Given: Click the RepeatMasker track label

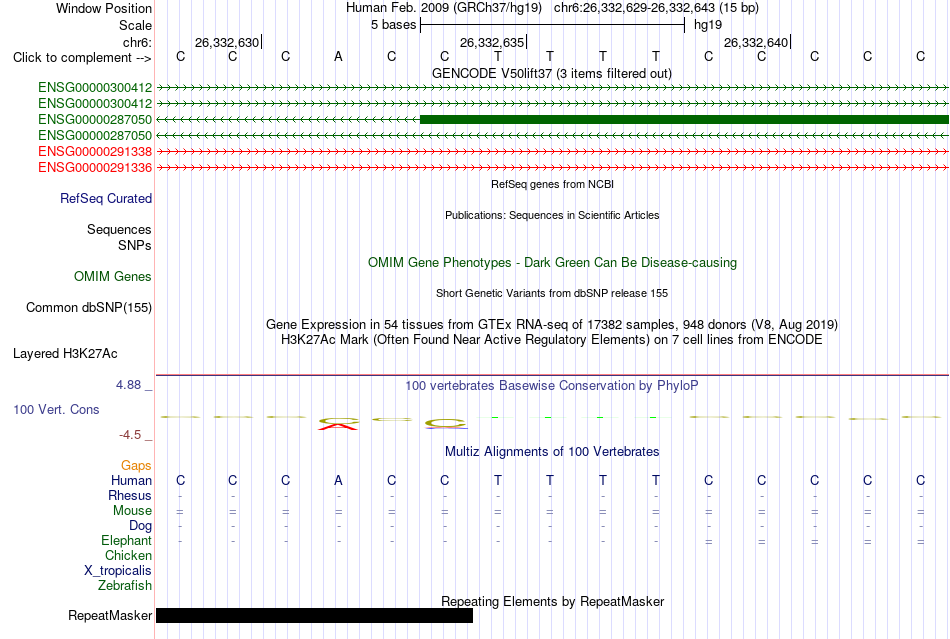Looking at the screenshot, I should point(110,615).
